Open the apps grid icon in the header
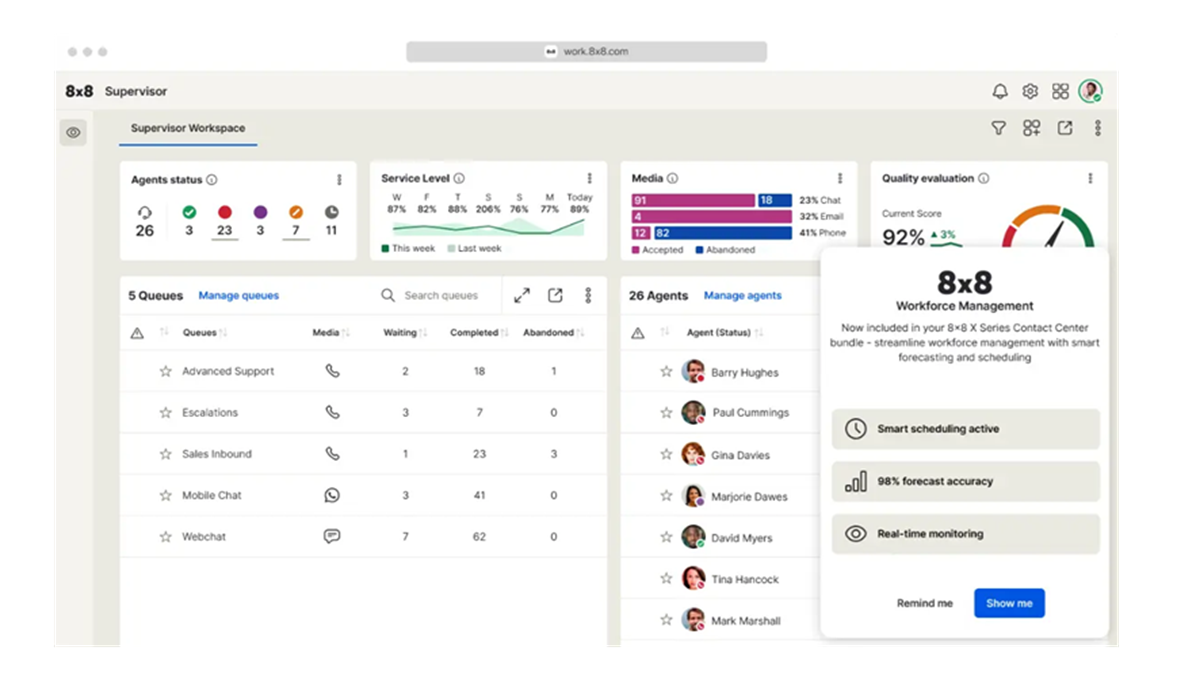This screenshot has width=1200, height=675. tap(1060, 90)
